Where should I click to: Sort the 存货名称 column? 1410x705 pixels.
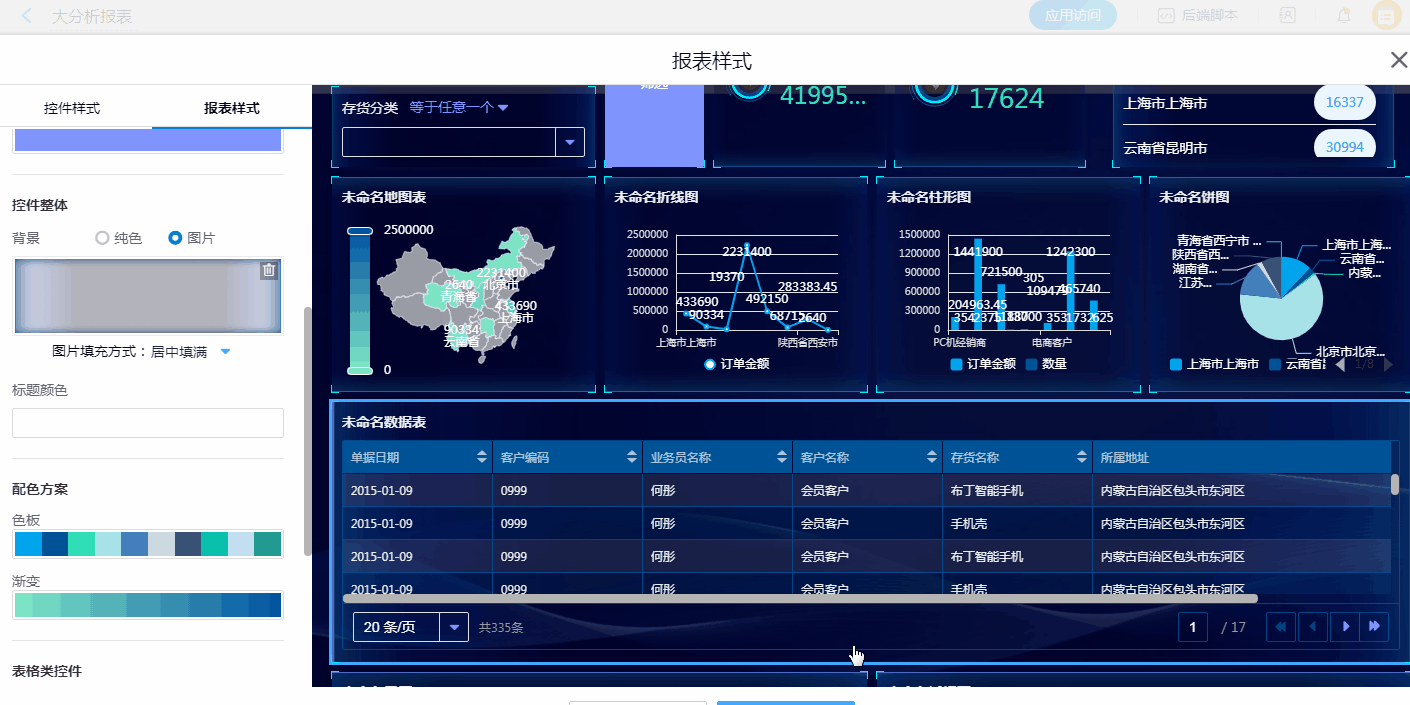coord(1082,457)
